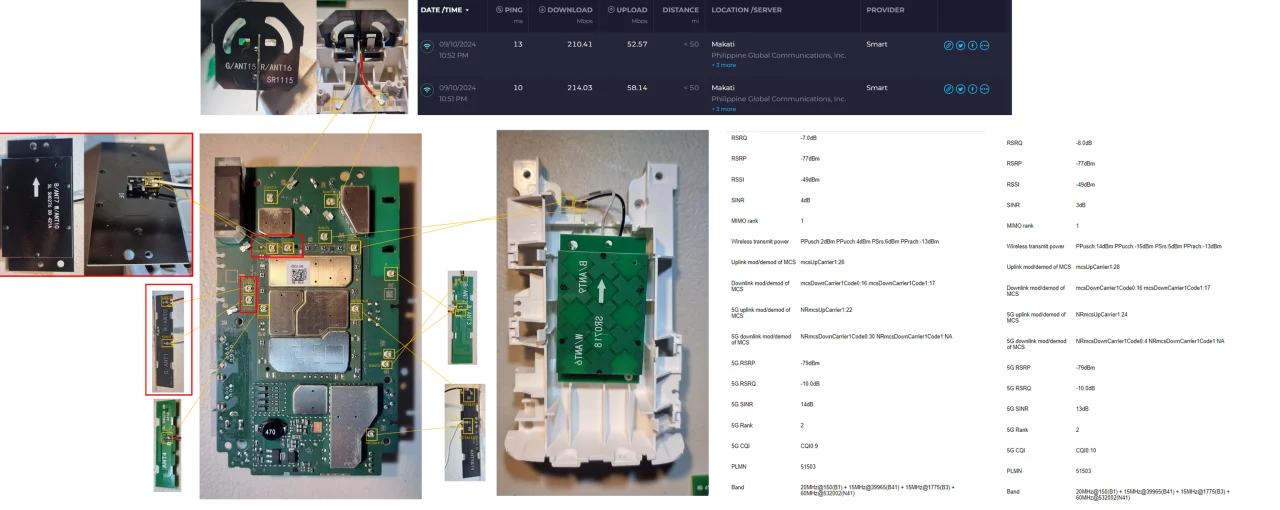1280x510 pixels.
Task: Select the RSRQ value -8.0dB
Action: point(1086,143)
